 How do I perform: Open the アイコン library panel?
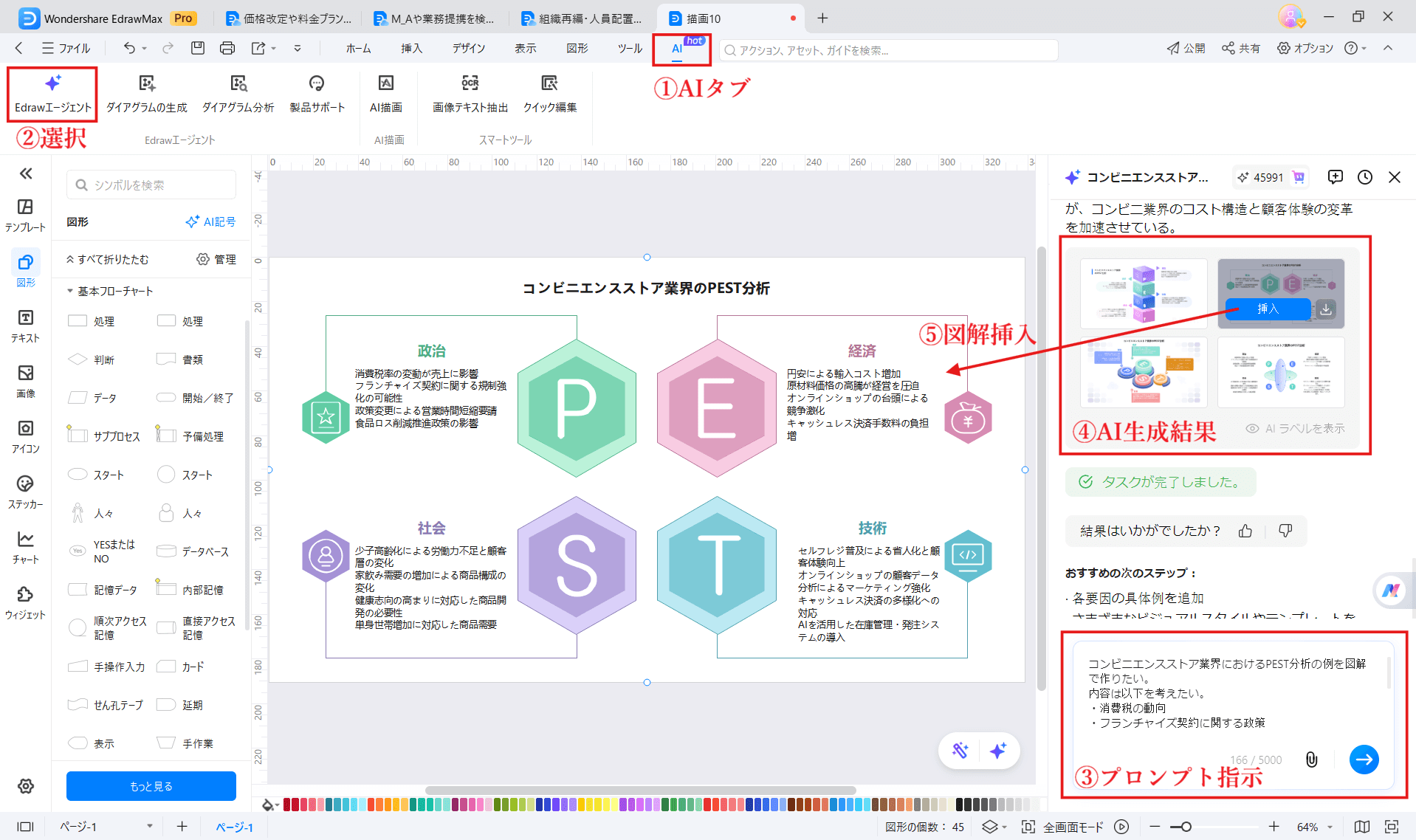coord(26,436)
